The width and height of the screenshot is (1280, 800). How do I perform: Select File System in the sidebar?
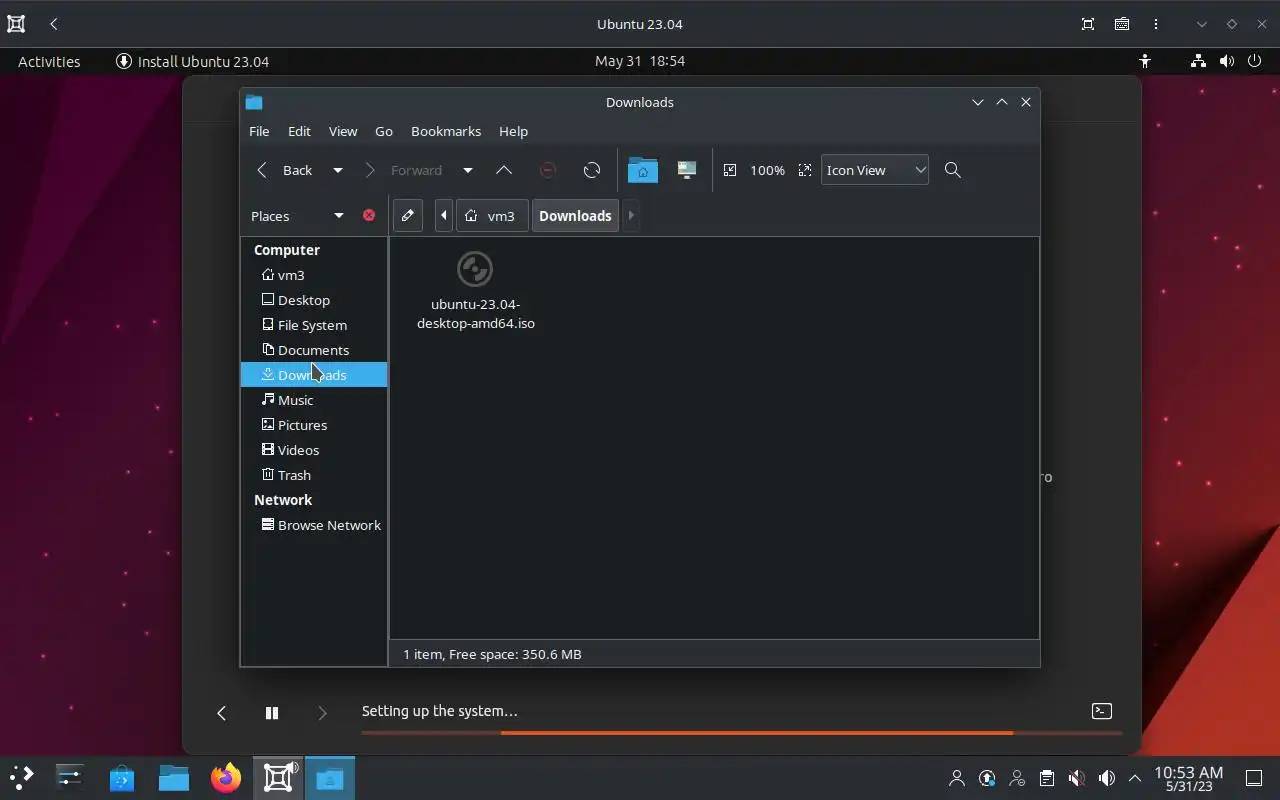(314, 325)
